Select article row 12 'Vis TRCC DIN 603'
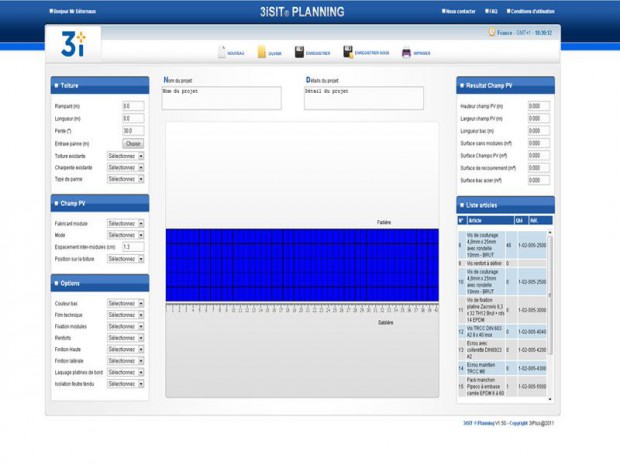The image size is (620, 465). [502, 331]
